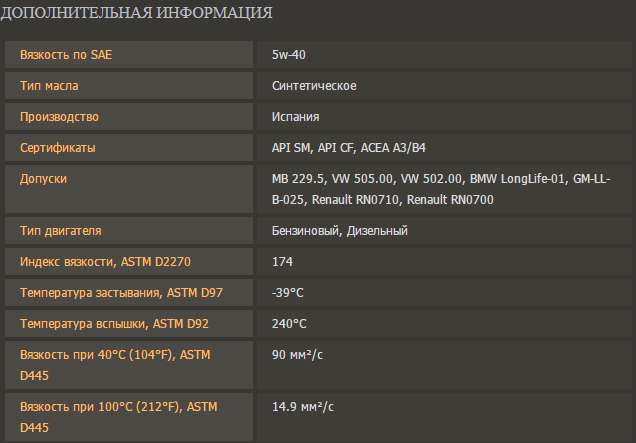Select the Испания value

pos(296,117)
